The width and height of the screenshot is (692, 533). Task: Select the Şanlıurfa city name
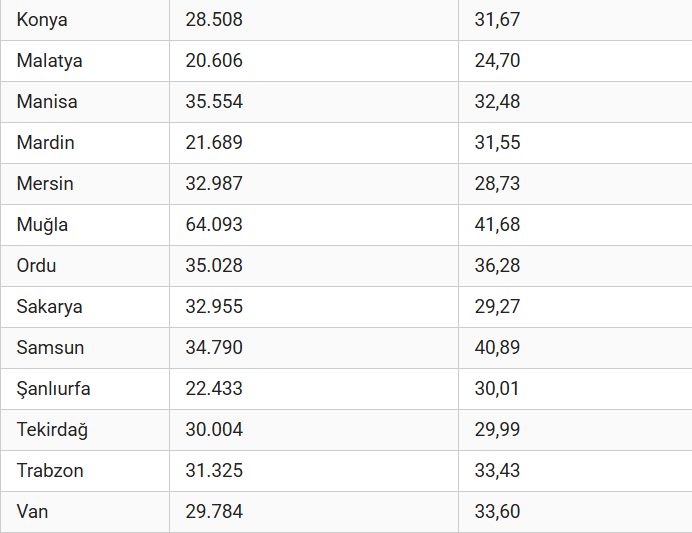click(x=53, y=389)
